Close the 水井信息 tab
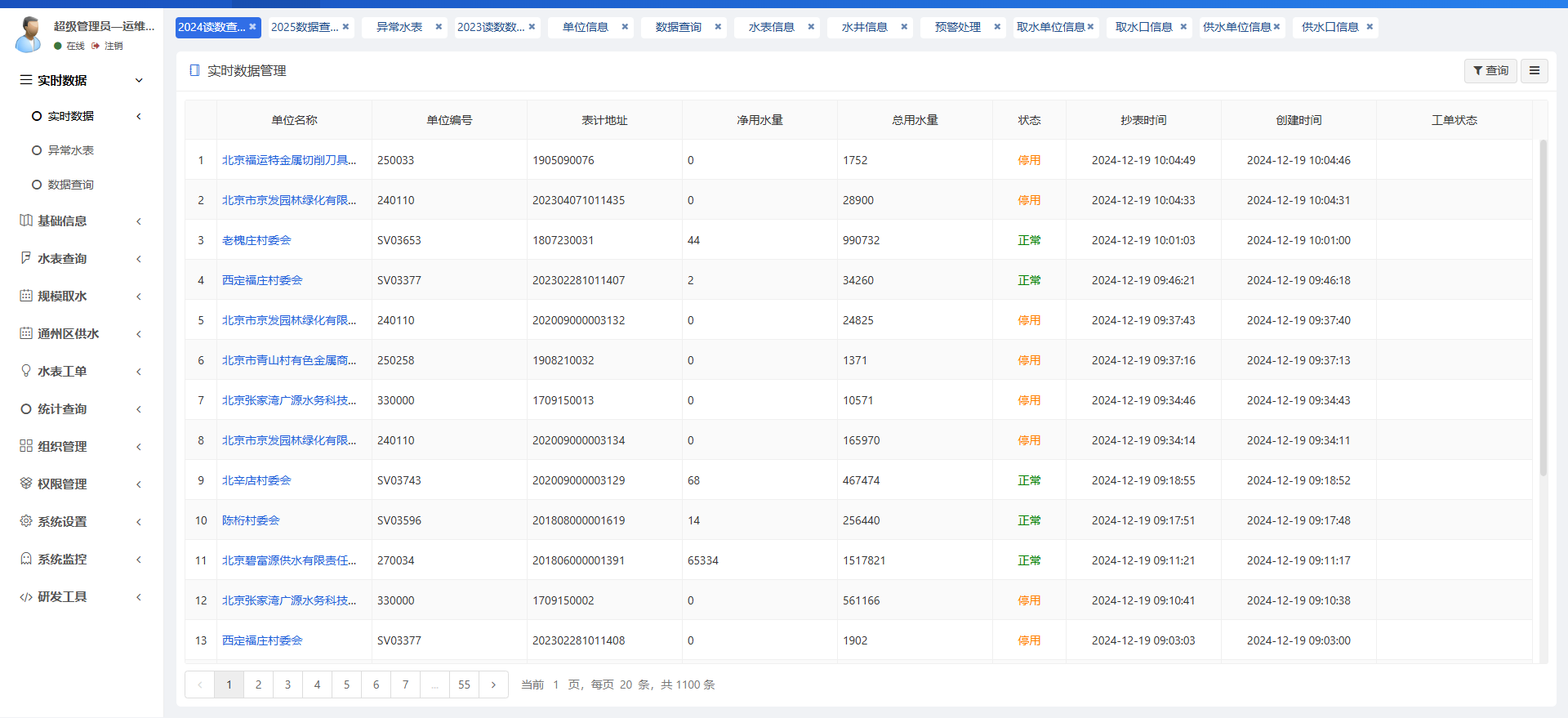1568x718 pixels. click(904, 27)
